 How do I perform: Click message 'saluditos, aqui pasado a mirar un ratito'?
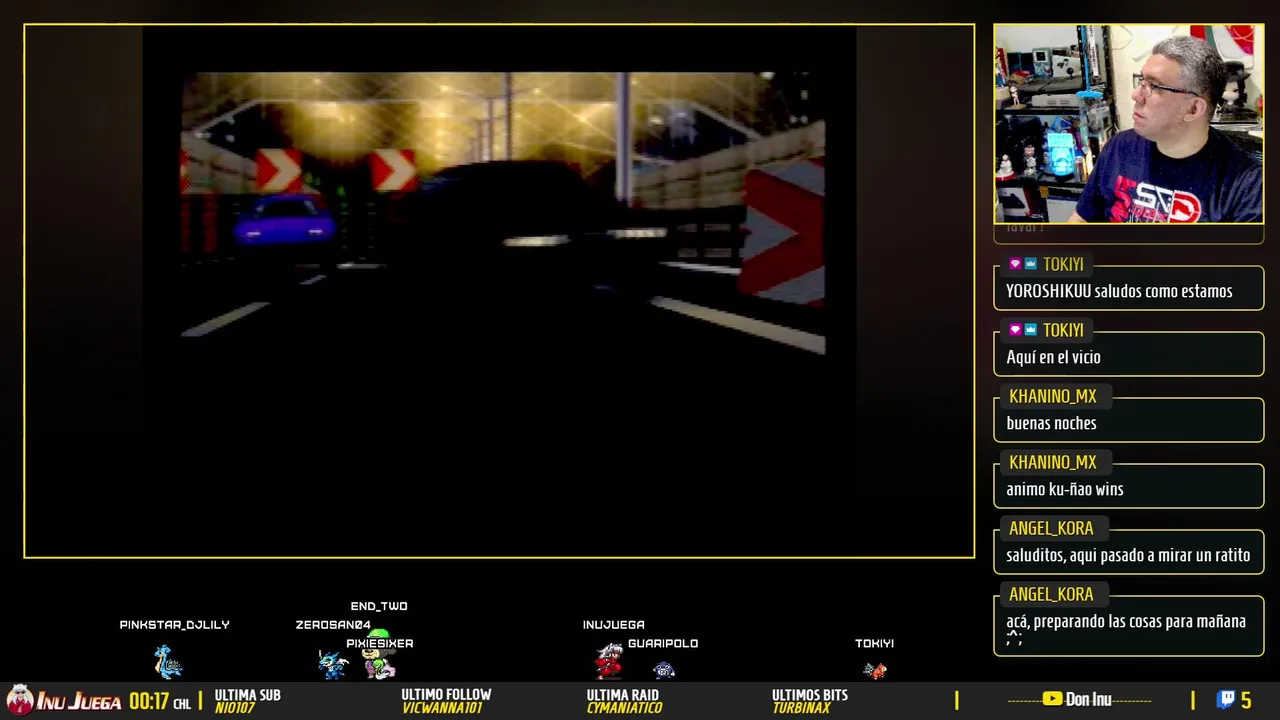point(1128,555)
